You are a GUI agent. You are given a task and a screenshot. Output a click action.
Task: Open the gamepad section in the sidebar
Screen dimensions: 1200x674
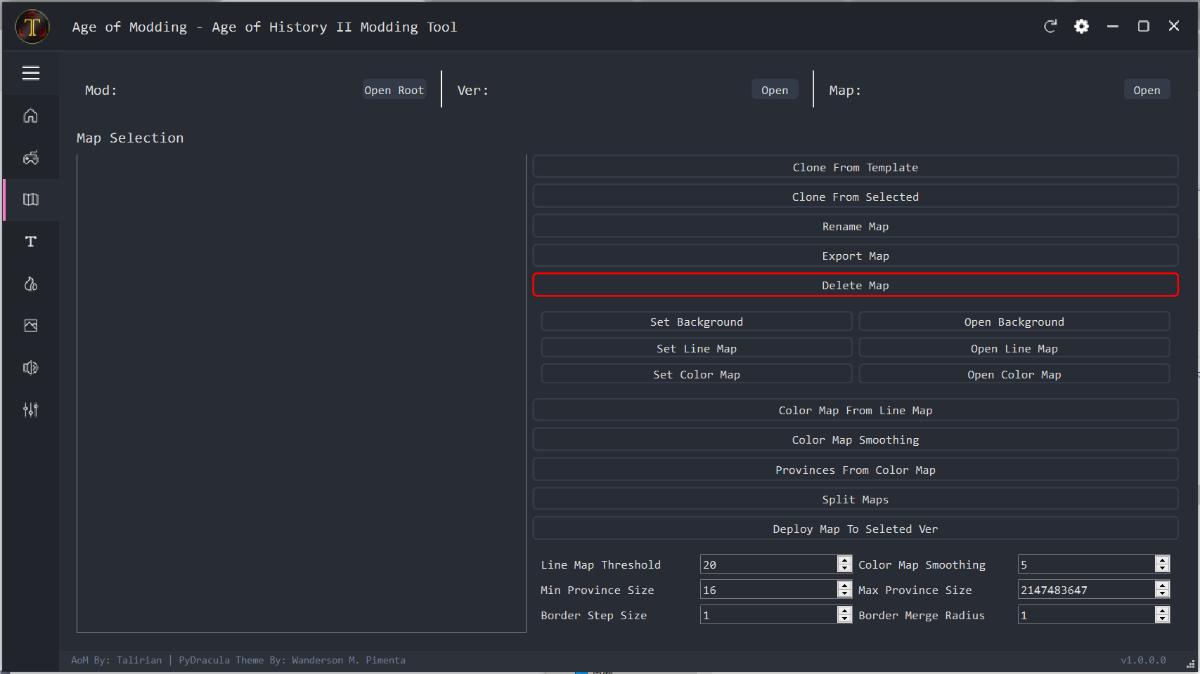point(31,157)
